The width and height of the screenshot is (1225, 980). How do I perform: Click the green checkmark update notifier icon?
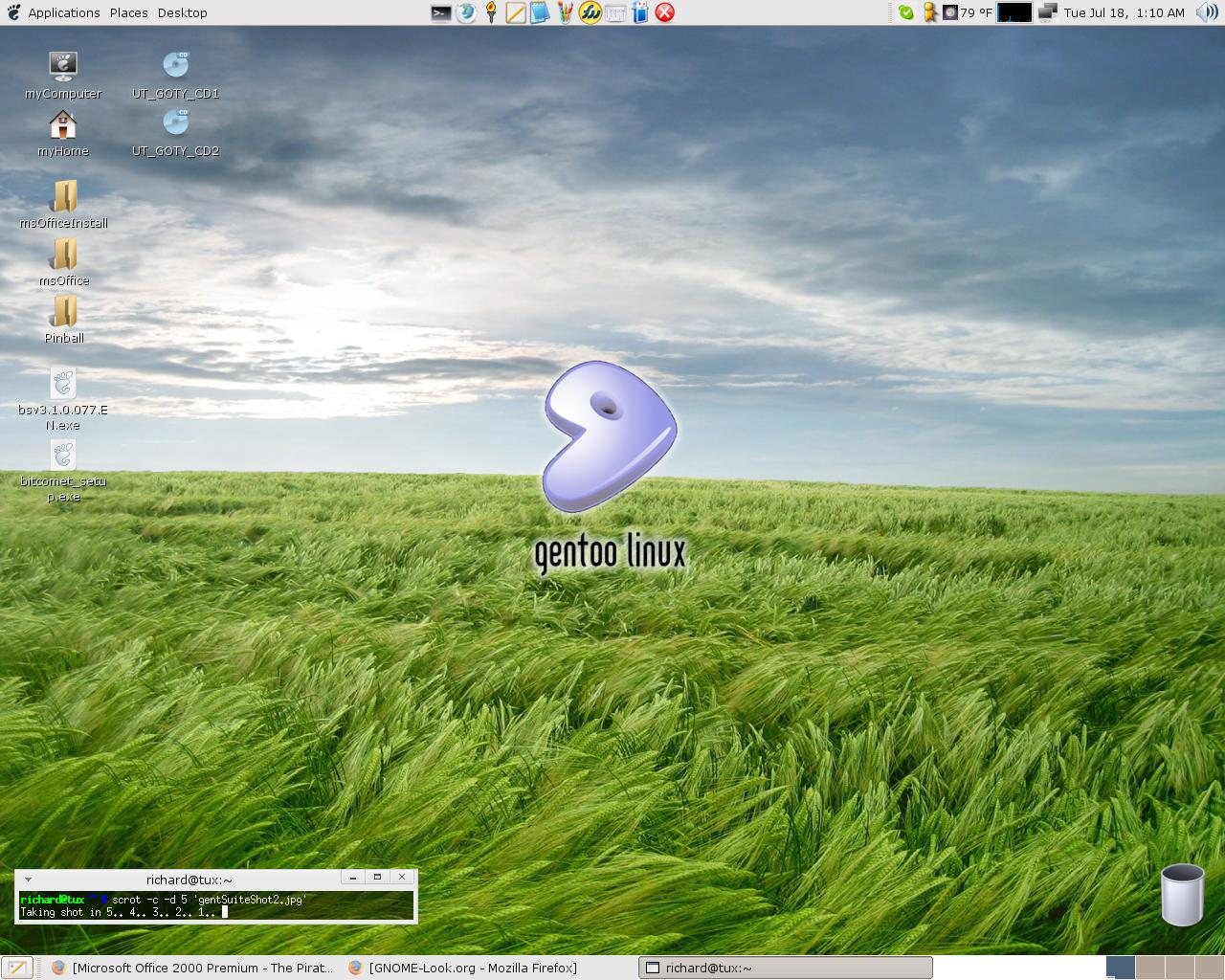(x=905, y=12)
